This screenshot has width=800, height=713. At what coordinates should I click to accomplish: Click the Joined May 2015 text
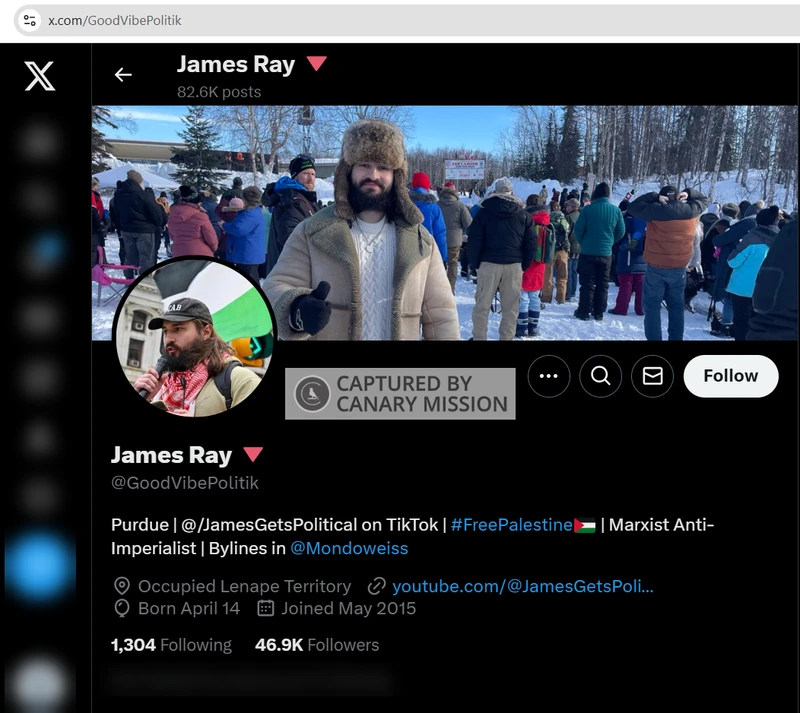coord(348,608)
